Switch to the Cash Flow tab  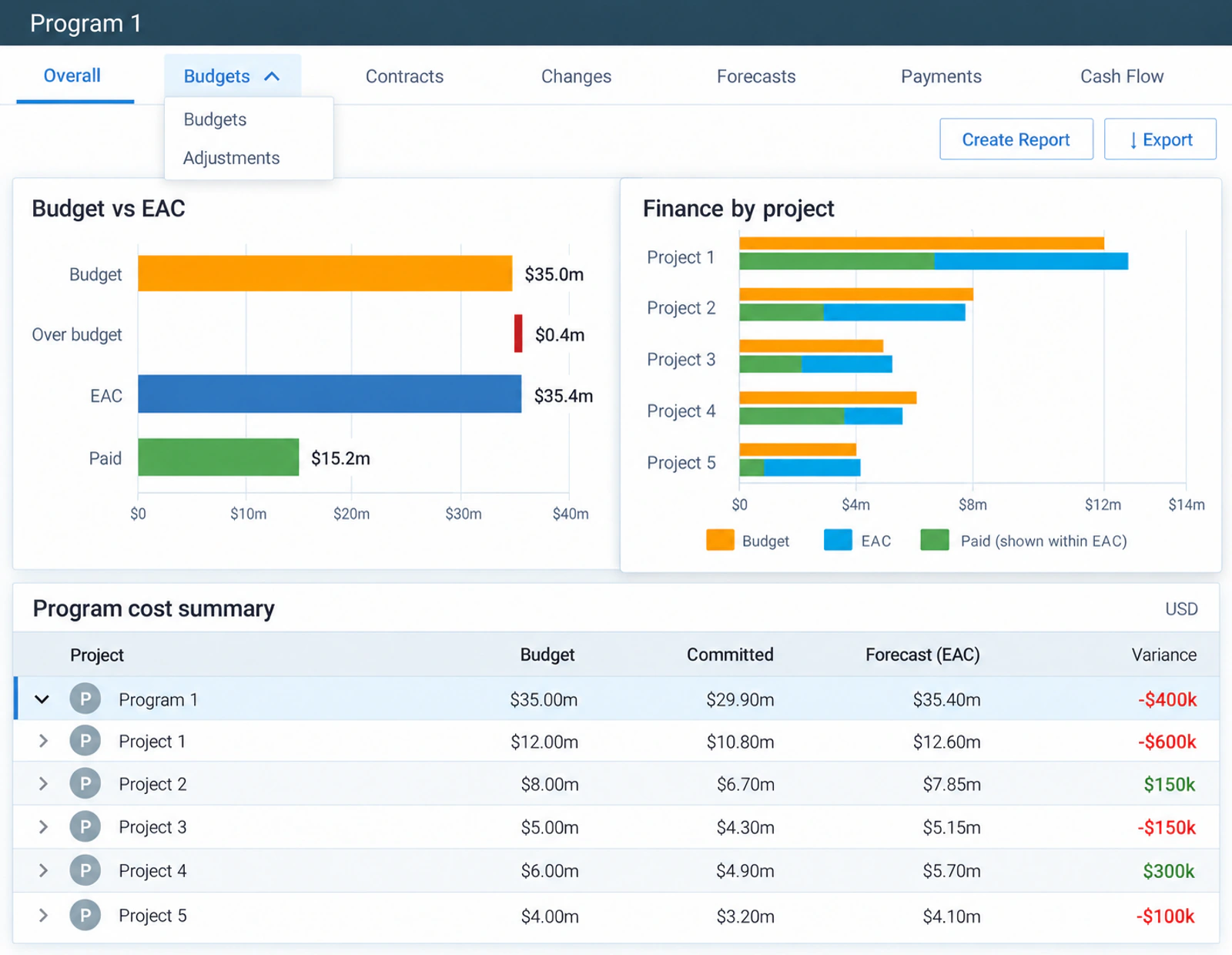[x=1122, y=76]
